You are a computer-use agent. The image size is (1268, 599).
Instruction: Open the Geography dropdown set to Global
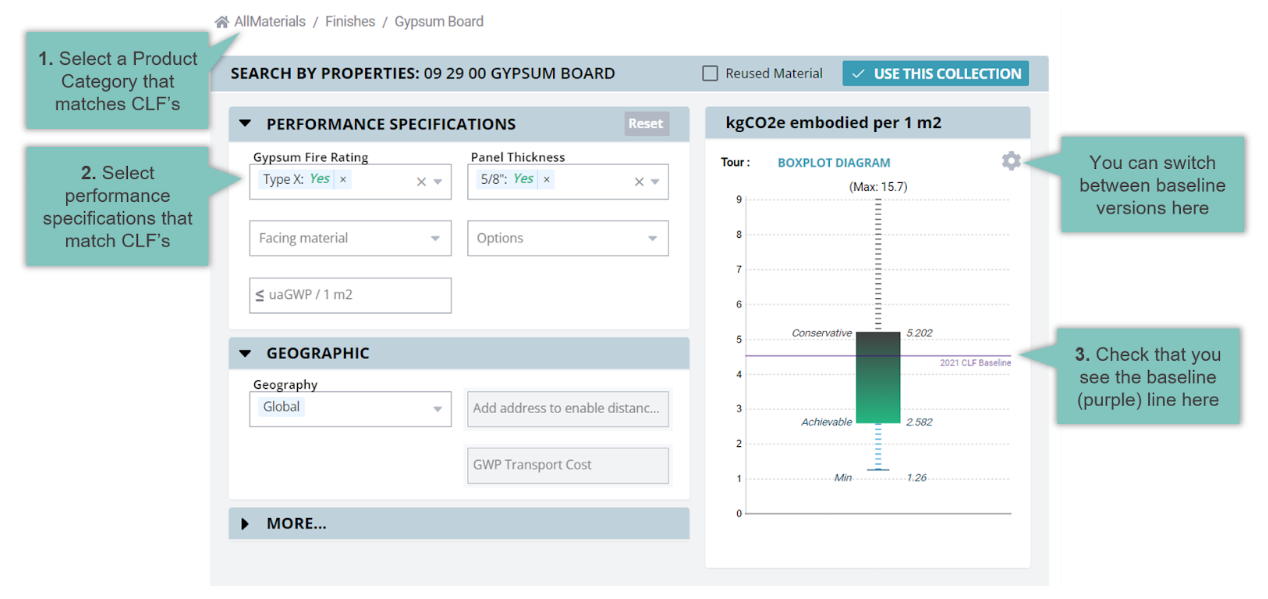[350, 408]
